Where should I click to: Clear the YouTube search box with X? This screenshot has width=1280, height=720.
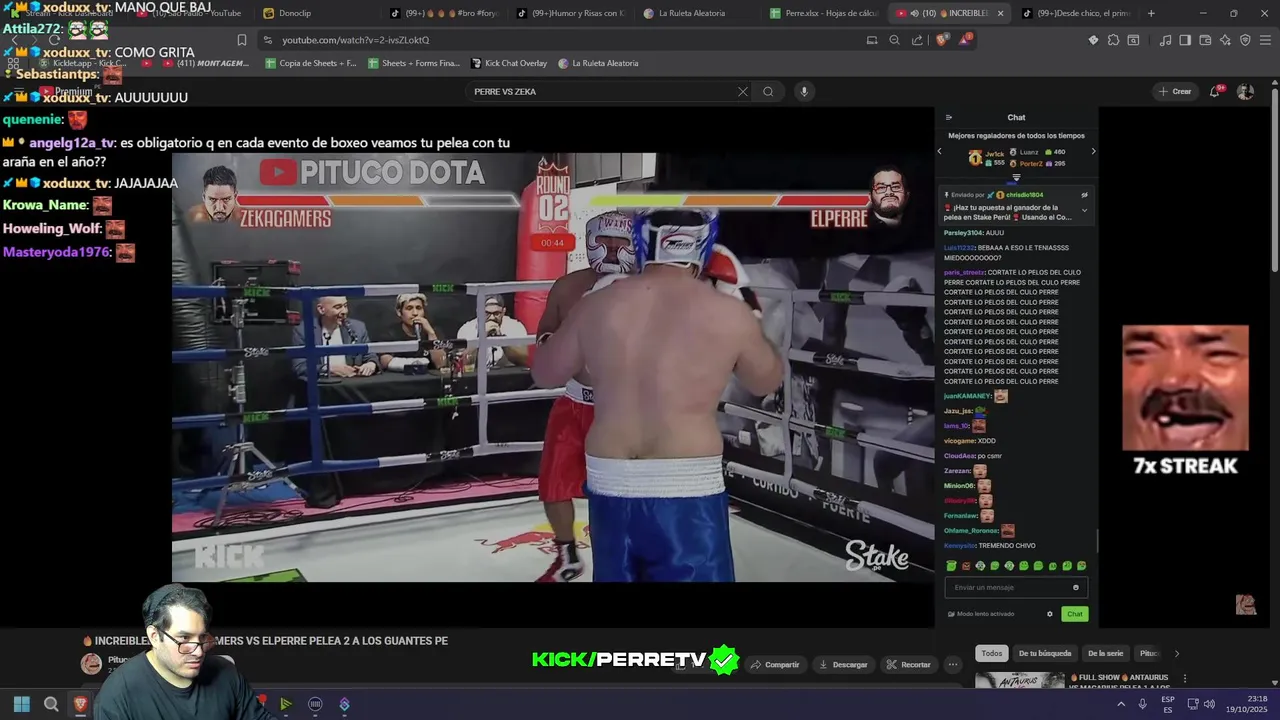point(742,91)
